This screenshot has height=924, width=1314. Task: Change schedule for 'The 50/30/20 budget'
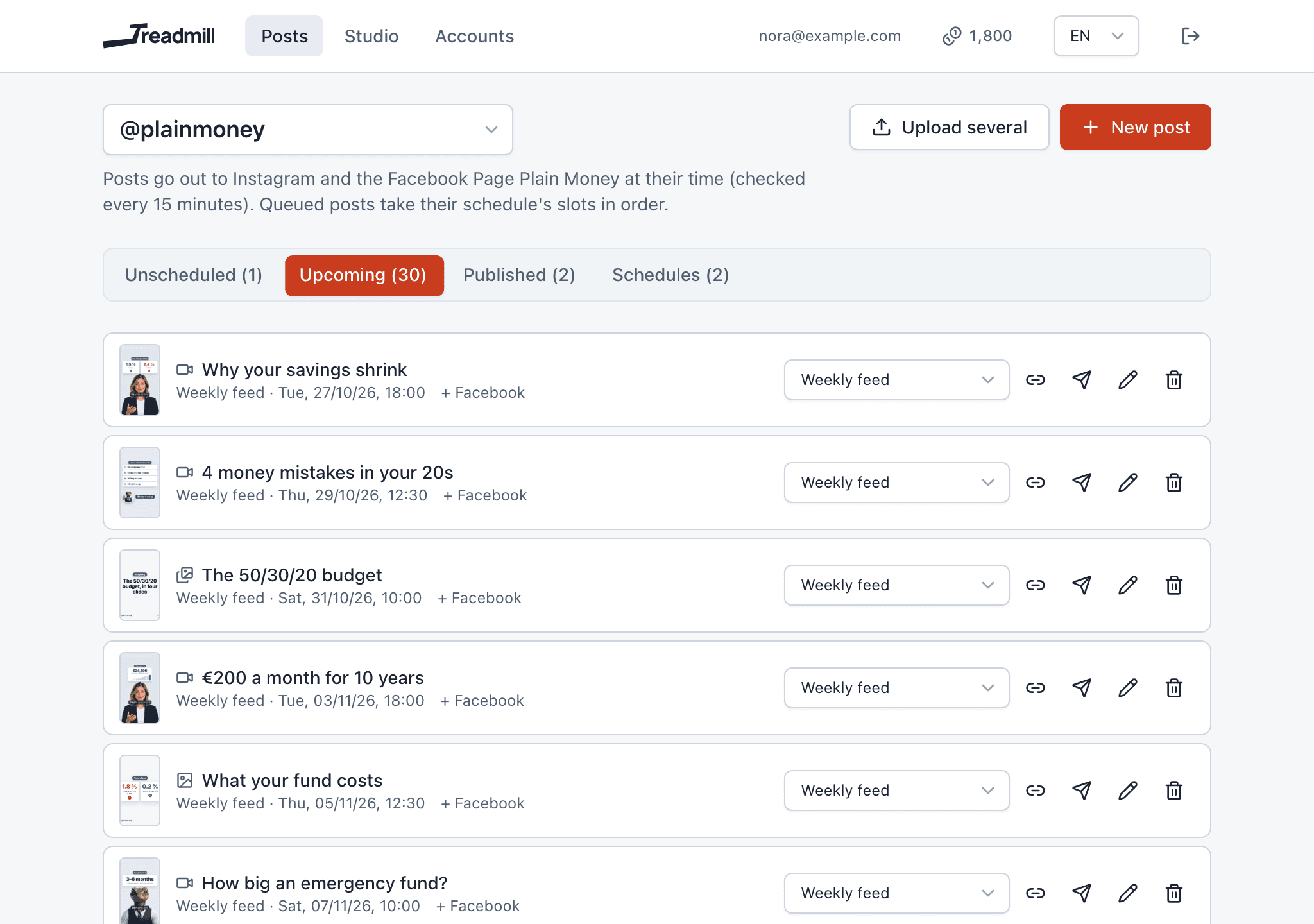(x=896, y=585)
